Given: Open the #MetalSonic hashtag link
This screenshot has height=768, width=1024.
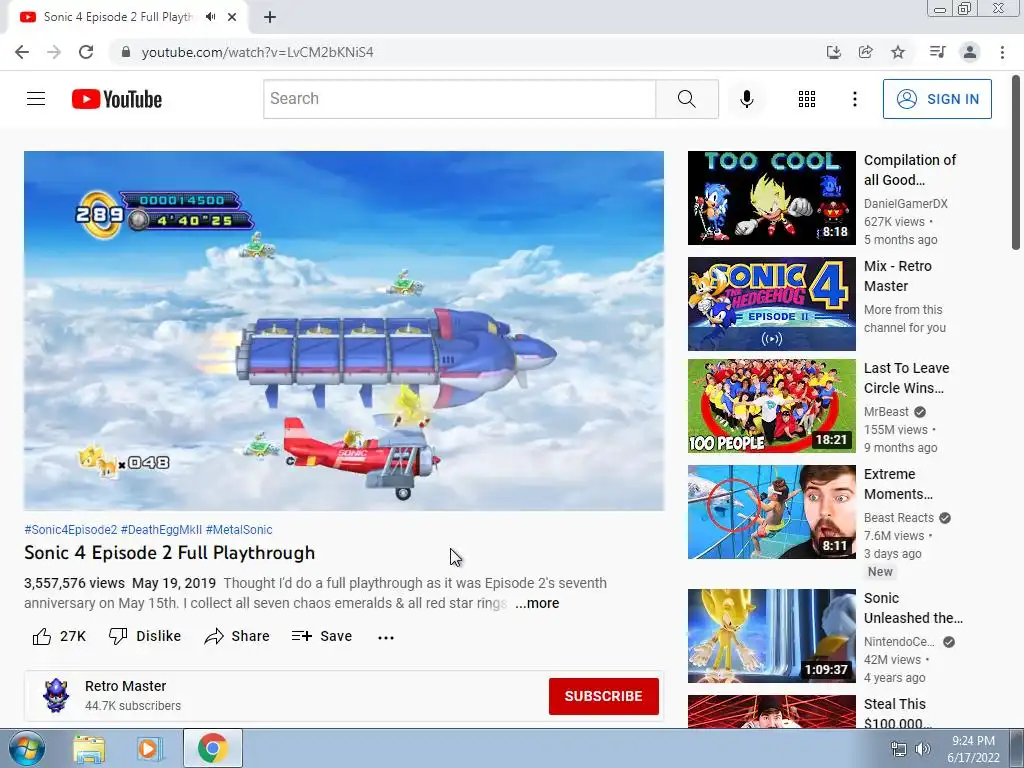Looking at the screenshot, I should (x=239, y=530).
